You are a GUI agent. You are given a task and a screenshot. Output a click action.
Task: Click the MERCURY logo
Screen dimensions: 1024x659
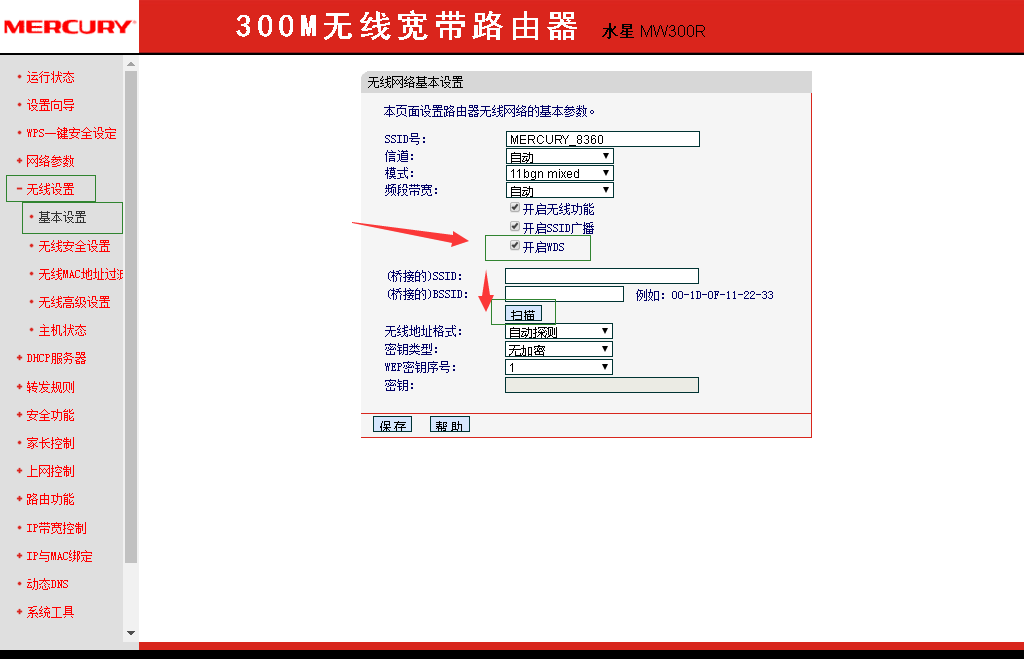69,27
